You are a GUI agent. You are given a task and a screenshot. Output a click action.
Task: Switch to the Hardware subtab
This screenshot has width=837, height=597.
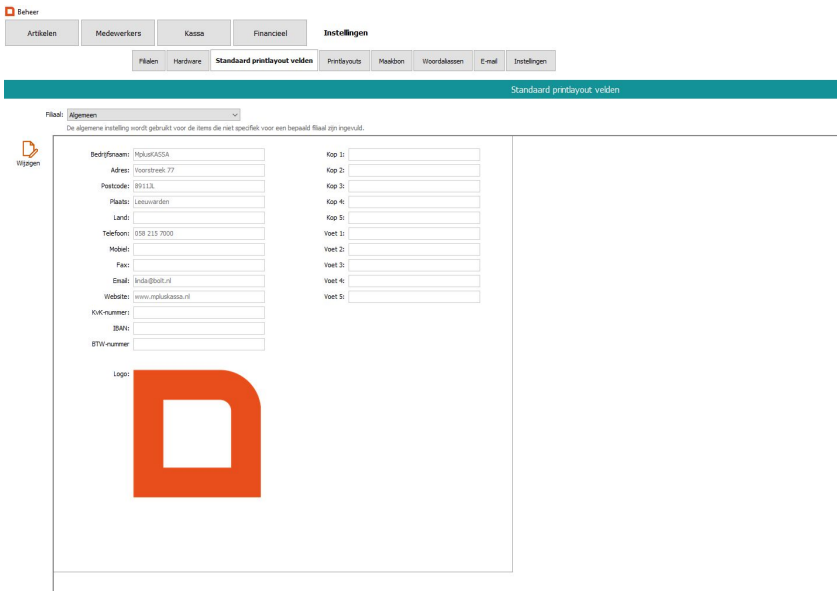187,61
